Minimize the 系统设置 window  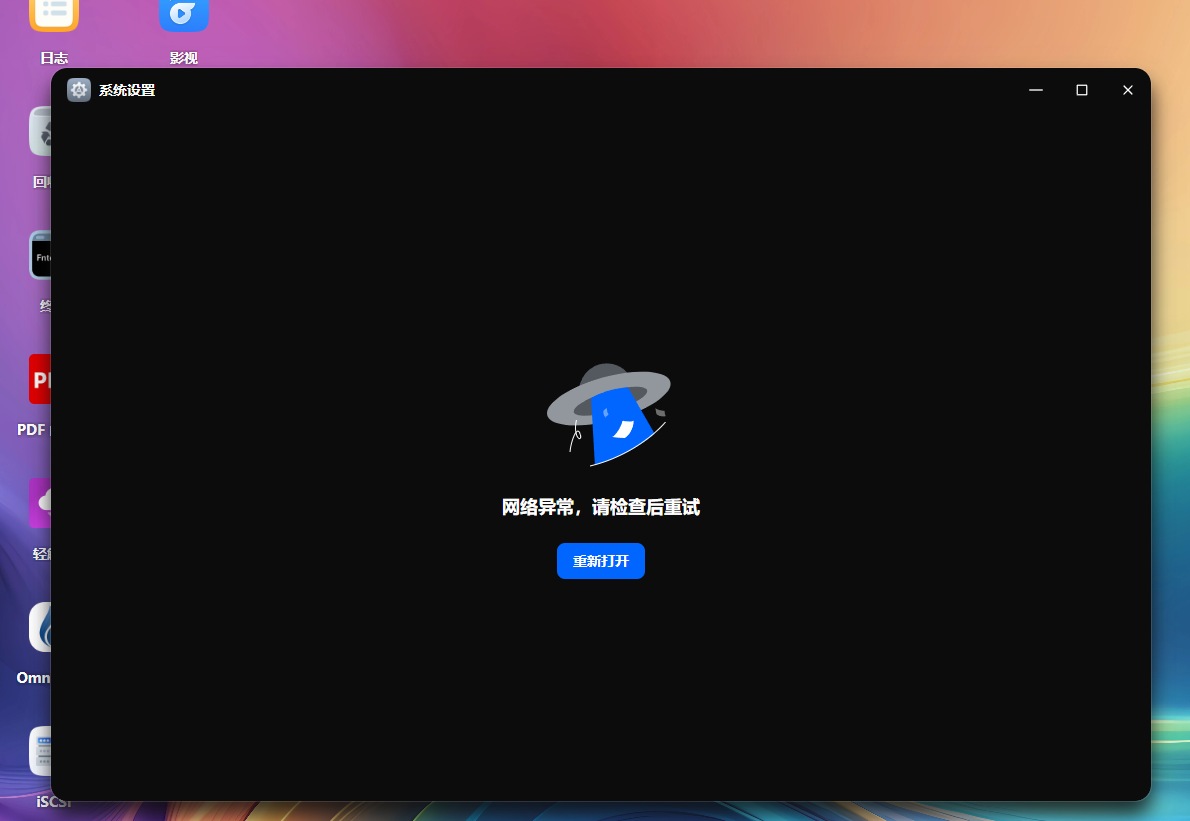(x=1035, y=89)
